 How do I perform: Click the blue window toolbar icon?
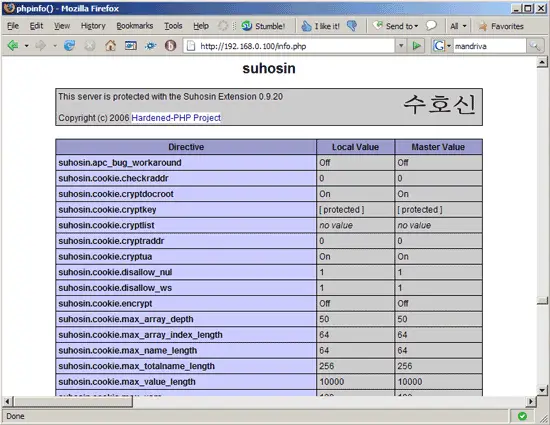tap(131, 46)
